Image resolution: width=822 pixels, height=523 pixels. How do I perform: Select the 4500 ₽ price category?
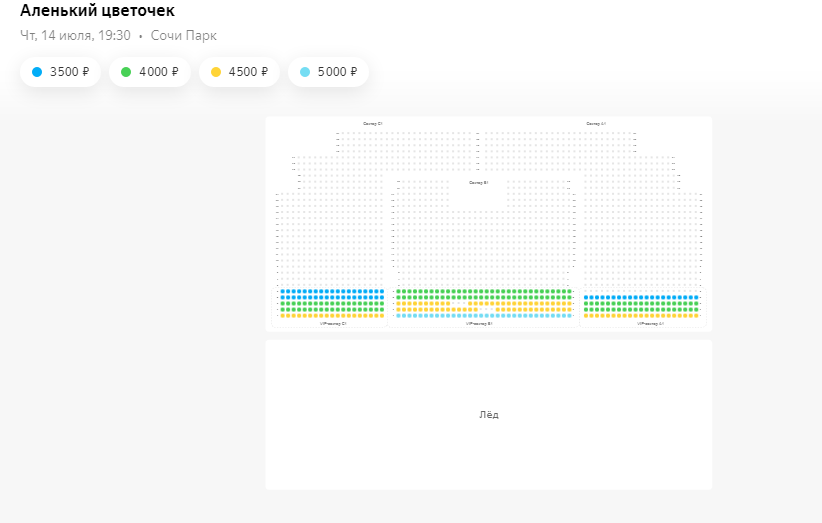tap(238, 72)
